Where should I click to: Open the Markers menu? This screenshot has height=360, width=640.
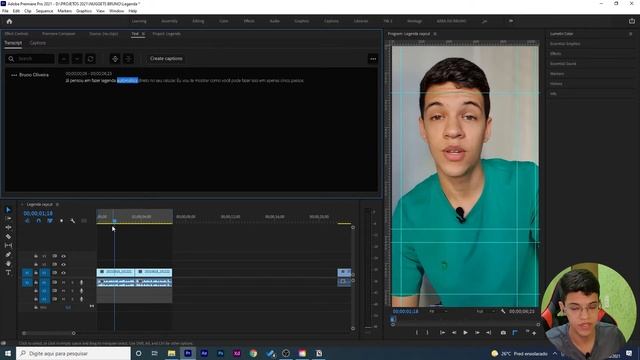(x=64, y=11)
